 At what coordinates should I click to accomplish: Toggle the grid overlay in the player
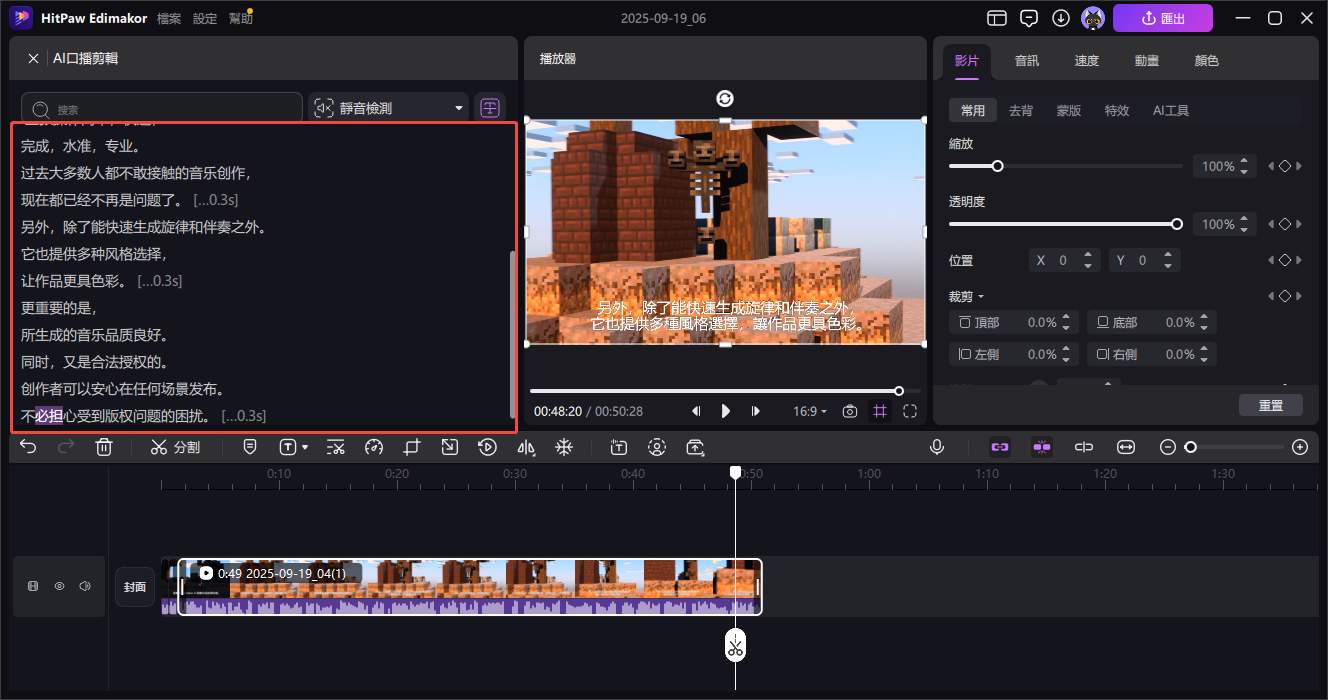pos(881,411)
